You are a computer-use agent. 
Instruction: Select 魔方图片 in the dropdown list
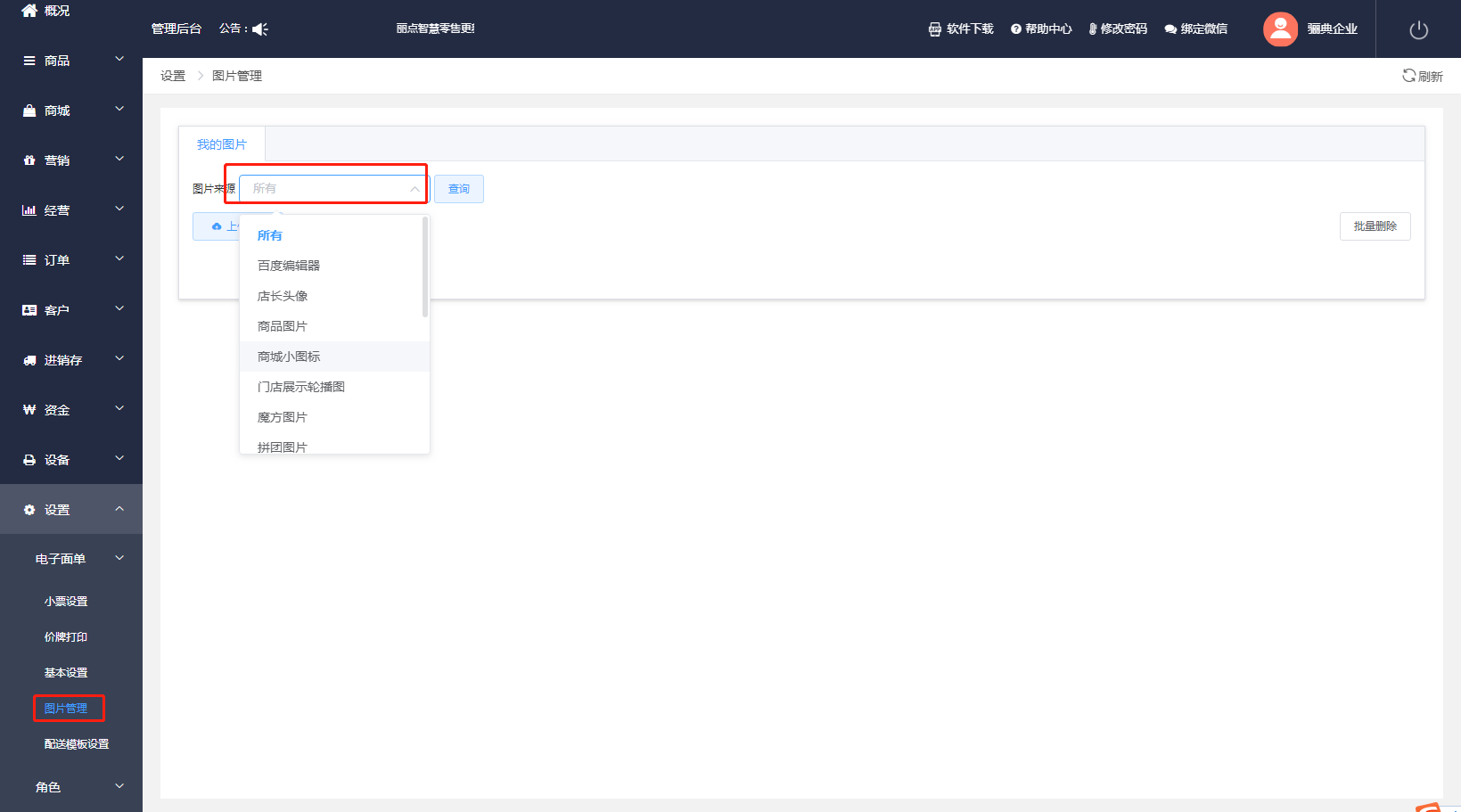tap(334, 417)
